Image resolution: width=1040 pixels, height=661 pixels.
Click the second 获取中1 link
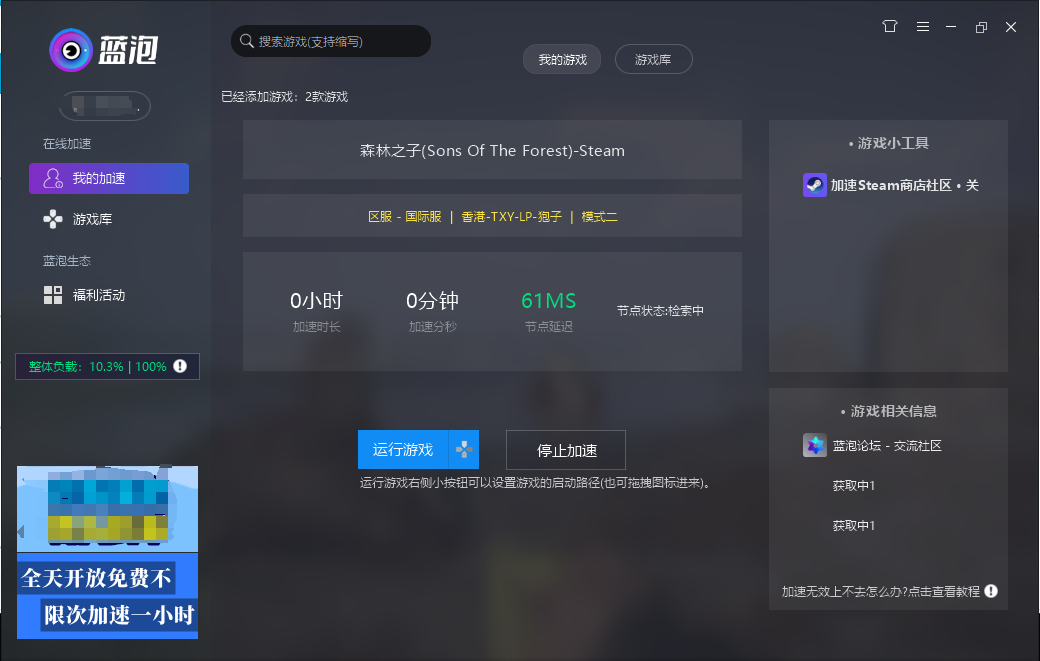854,525
